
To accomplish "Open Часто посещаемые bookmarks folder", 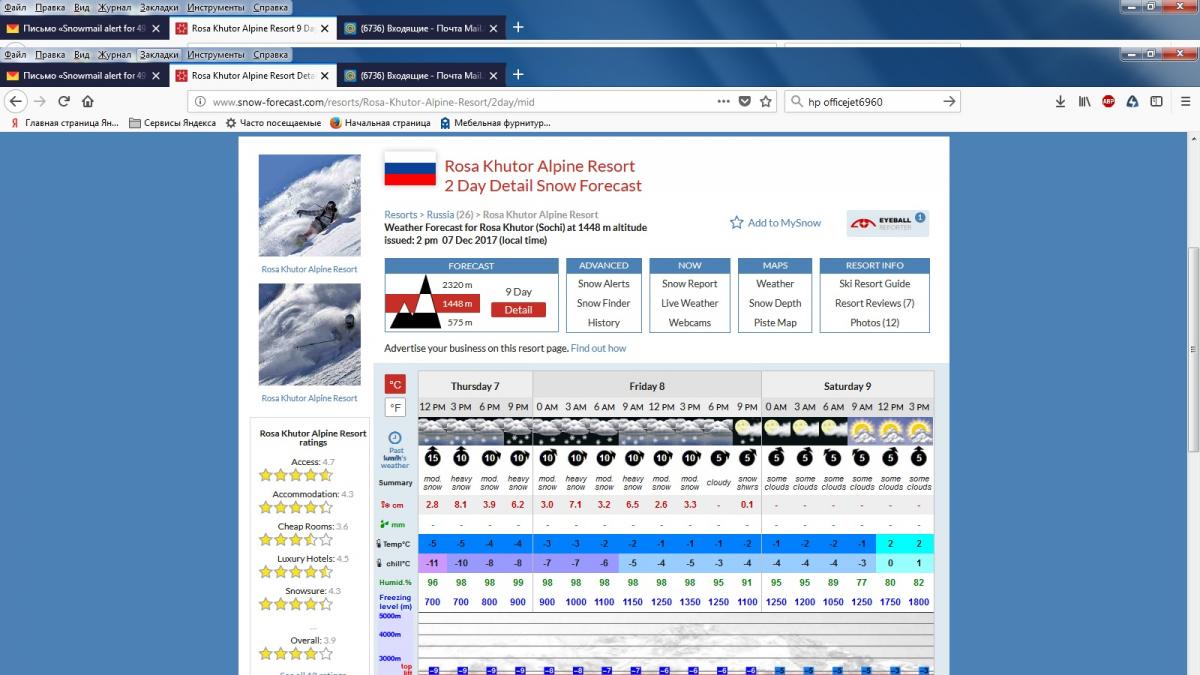I will pos(273,123).
